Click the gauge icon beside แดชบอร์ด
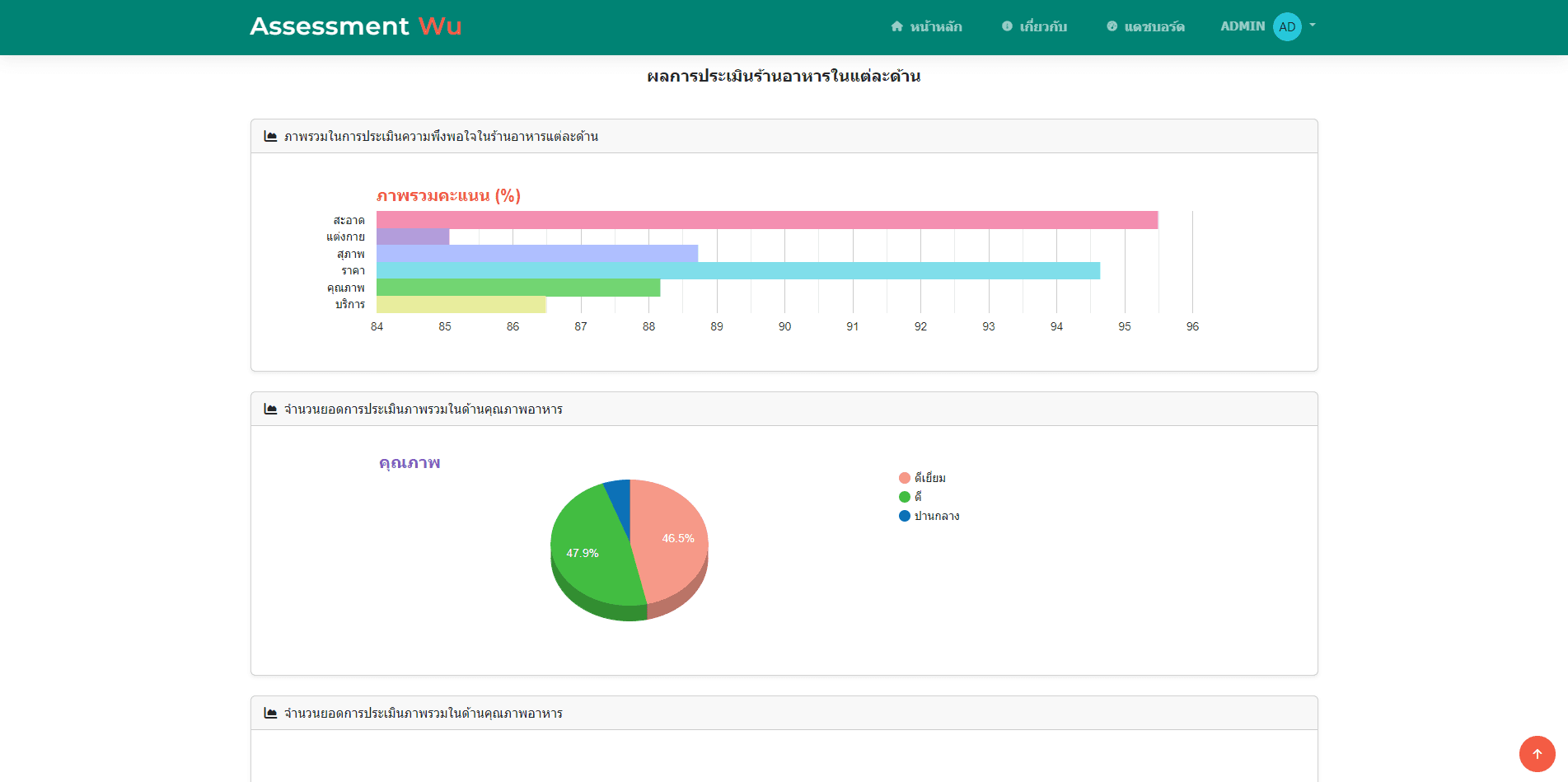This screenshot has width=1568, height=782. (x=1112, y=26)
